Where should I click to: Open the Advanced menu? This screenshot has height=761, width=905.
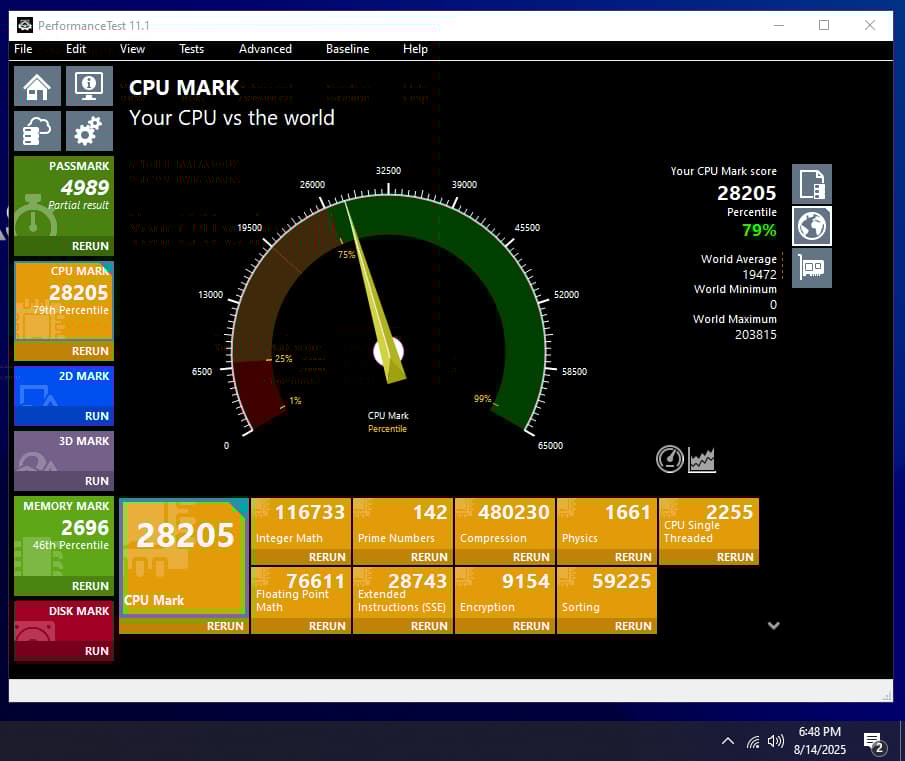(265, 49)
